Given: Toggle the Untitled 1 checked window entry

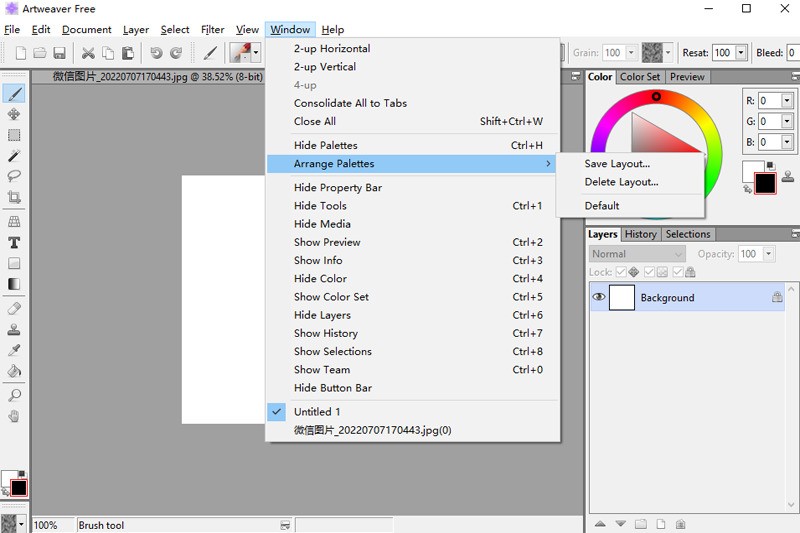Looking at the screenshot, I should [x=317, y=412].
